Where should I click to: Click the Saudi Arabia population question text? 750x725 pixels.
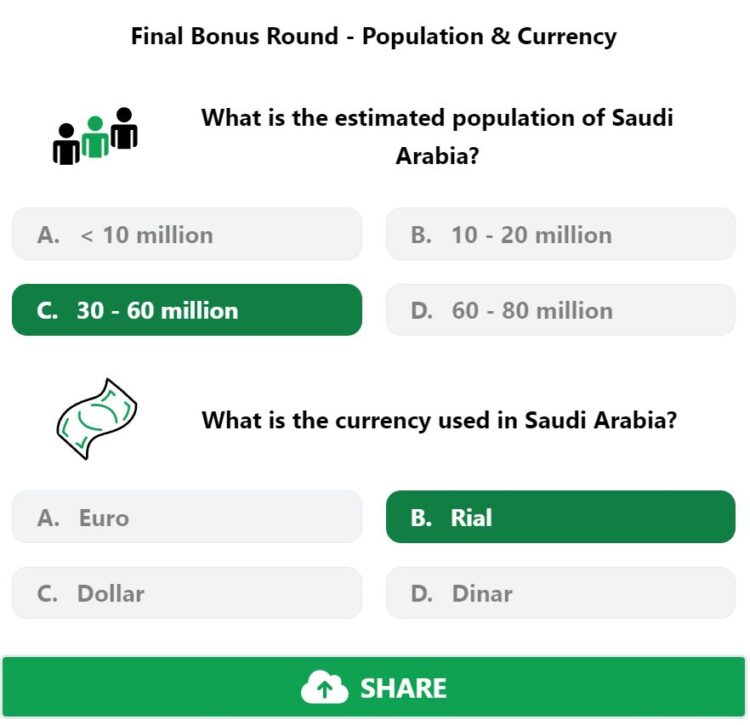point(437,137)
